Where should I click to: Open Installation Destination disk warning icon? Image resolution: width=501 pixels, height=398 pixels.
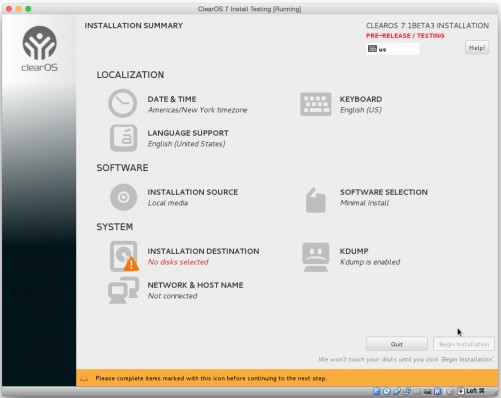(124, 256)
